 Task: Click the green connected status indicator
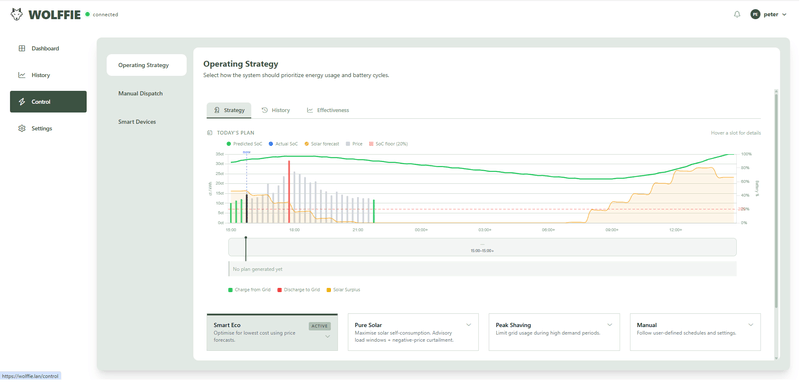88,14
